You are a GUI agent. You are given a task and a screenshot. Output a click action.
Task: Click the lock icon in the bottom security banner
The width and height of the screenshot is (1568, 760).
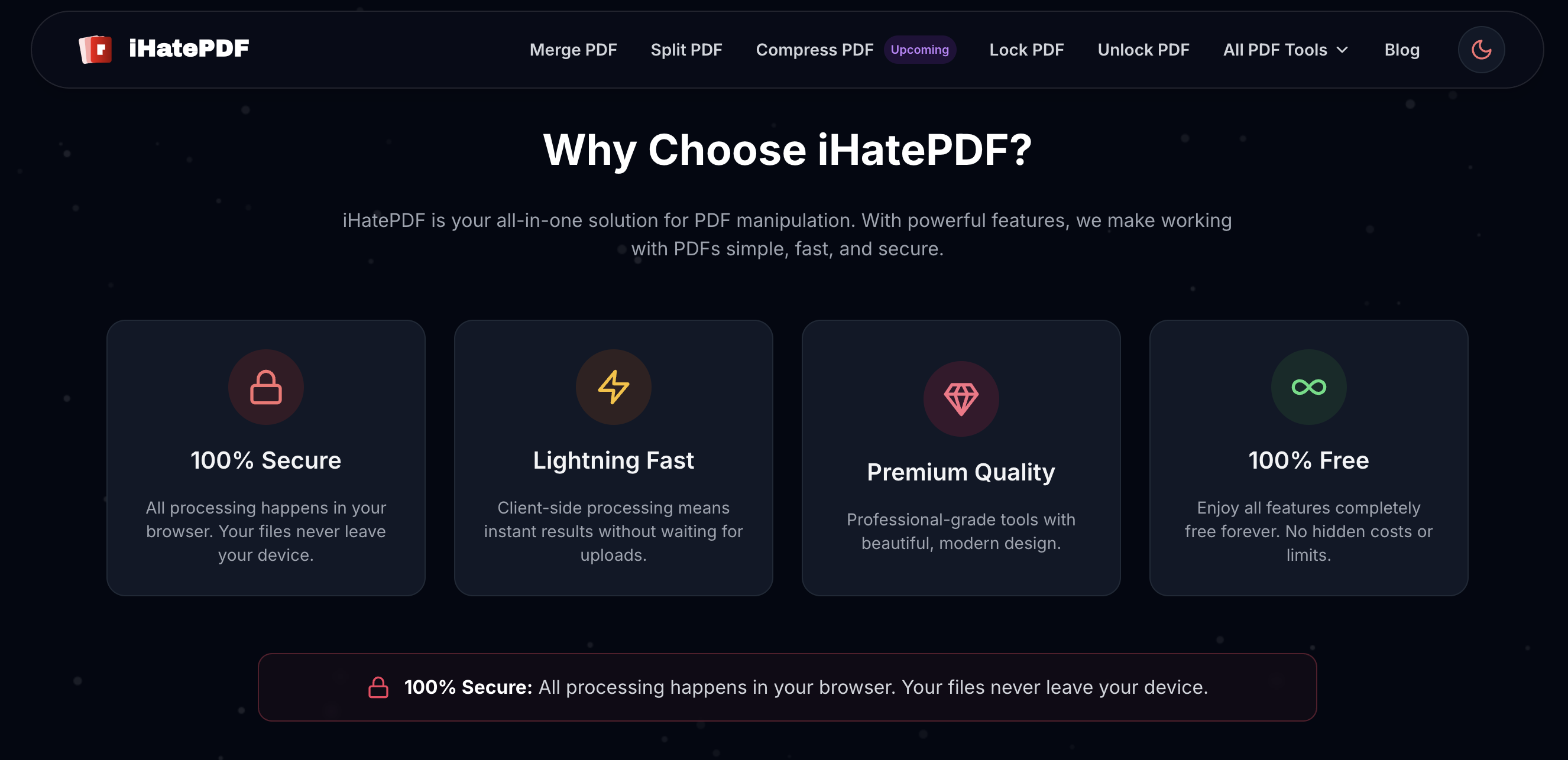[x=378, y=687]
